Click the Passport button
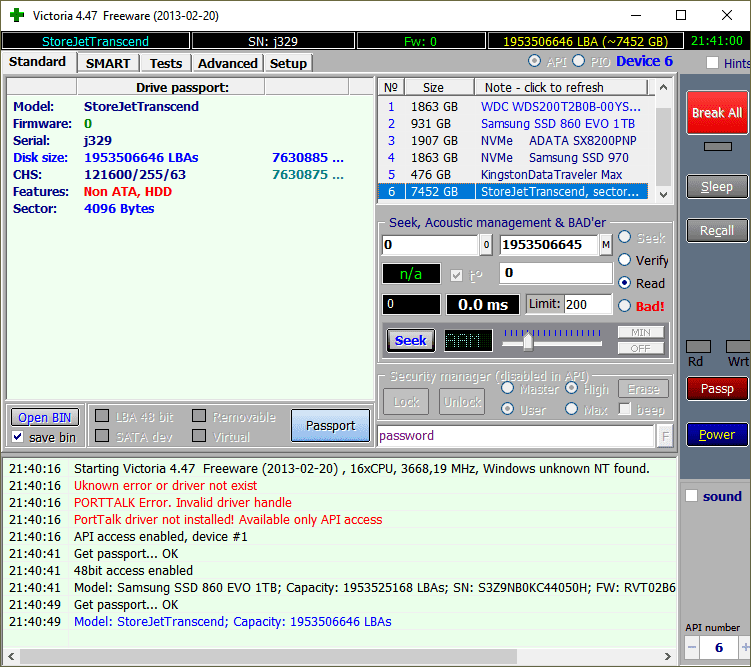 (x=330, y=425)
